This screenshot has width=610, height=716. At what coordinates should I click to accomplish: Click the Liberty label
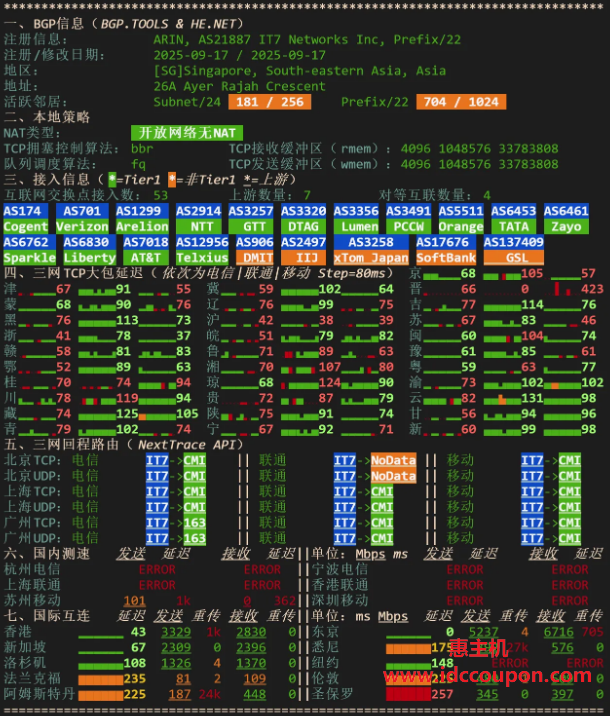tap(89, 258)
